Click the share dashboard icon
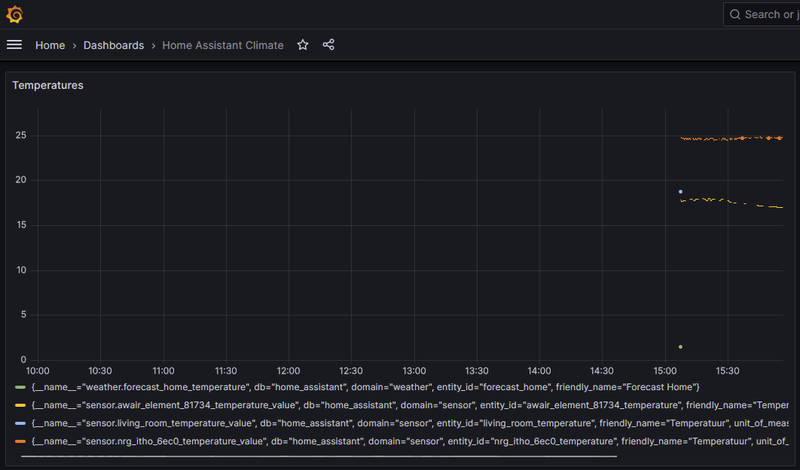800x470 pixels. [328, 45]
